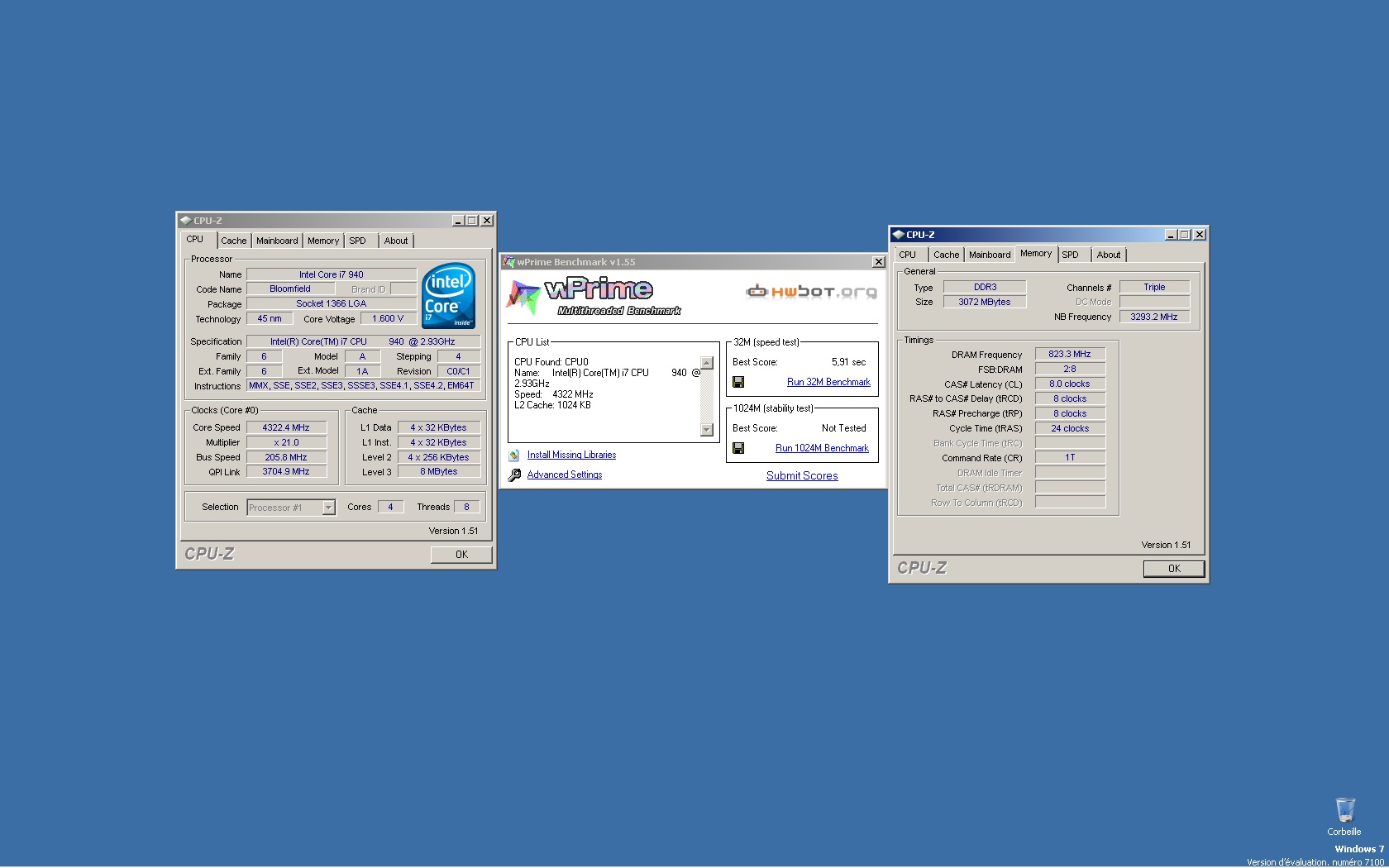Open Advanced Settings link
This screenshot has height=868, width=1389.
click(x=565, y=475)
